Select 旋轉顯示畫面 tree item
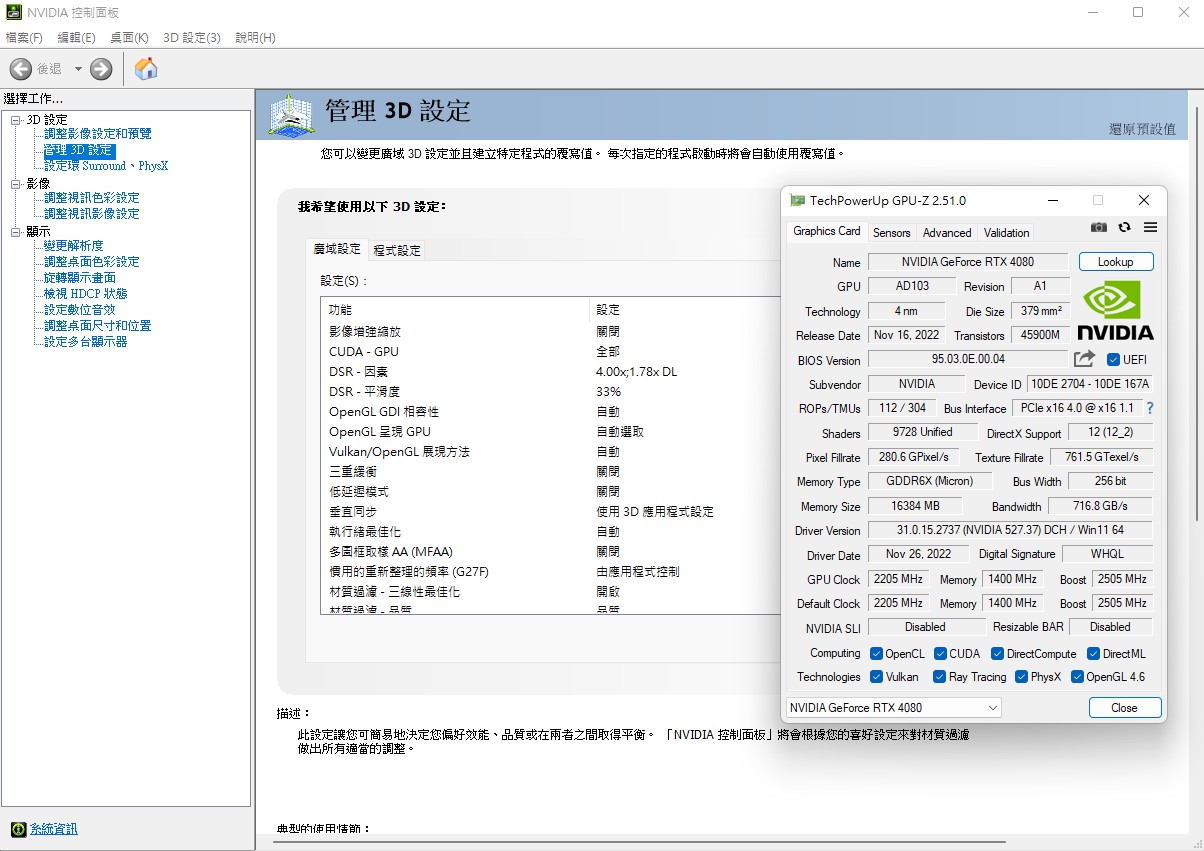 click(79, 278)
